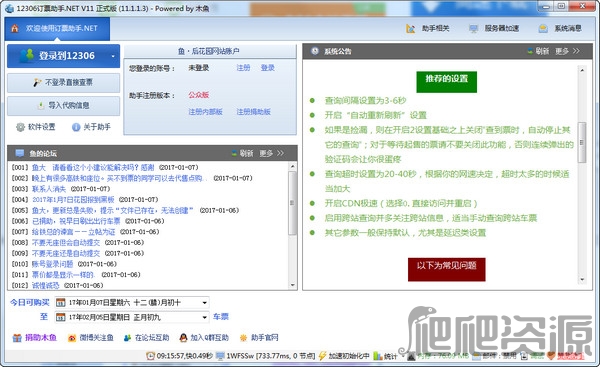Open forum post [006] 已捐助
Viewport: 600px width, 367px height.
[76, 221]
